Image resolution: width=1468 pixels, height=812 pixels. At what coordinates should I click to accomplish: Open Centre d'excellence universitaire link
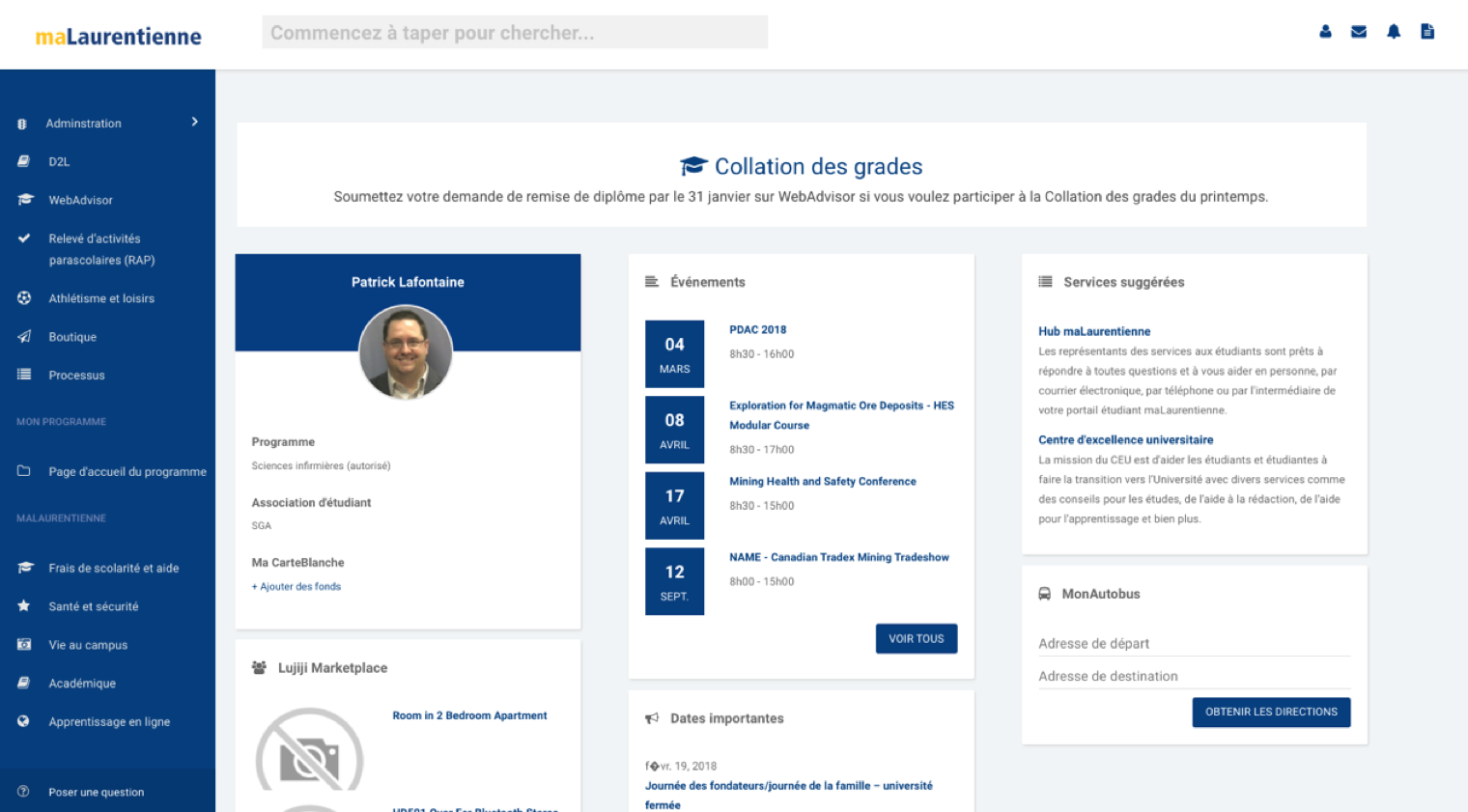coord(1126,439)
